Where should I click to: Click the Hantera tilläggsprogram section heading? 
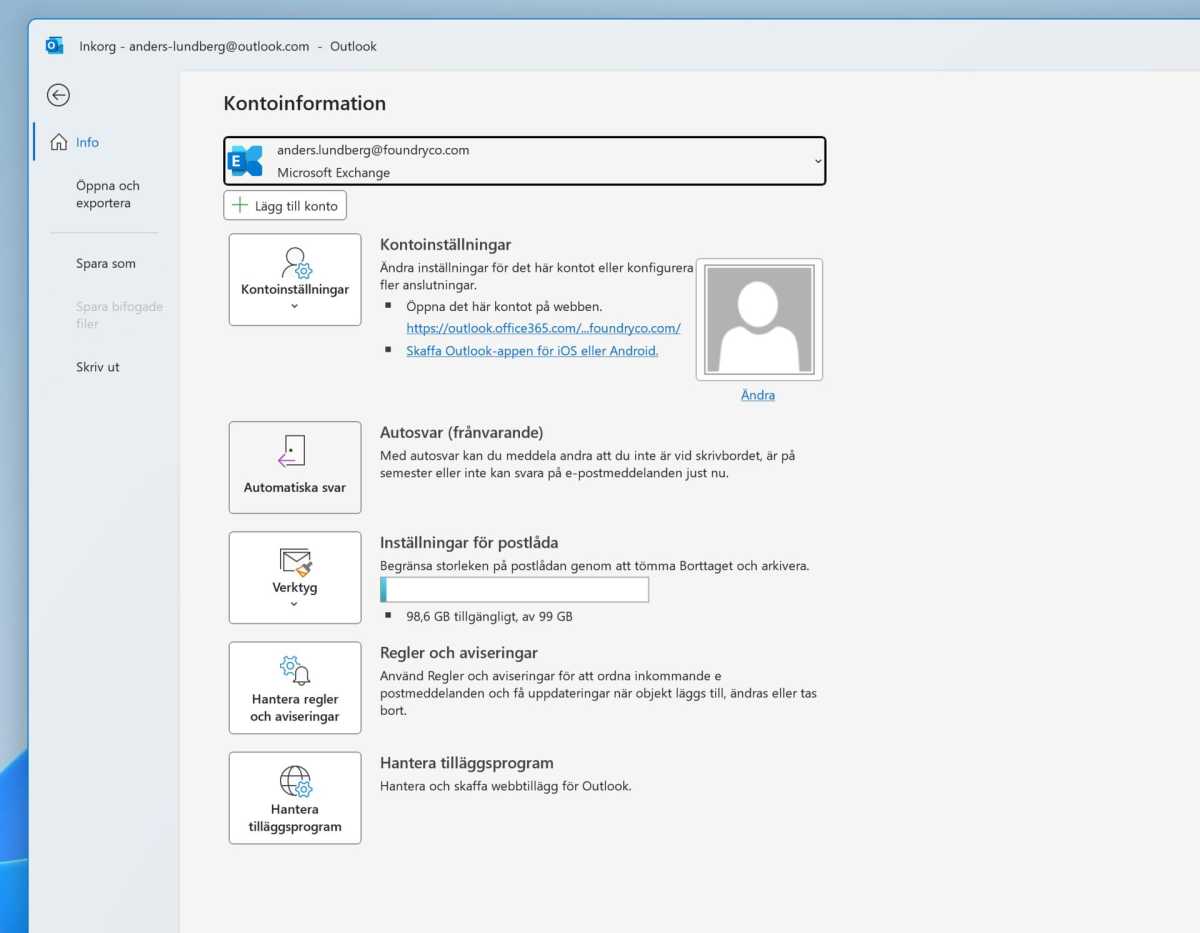click(x=467, y=763)
